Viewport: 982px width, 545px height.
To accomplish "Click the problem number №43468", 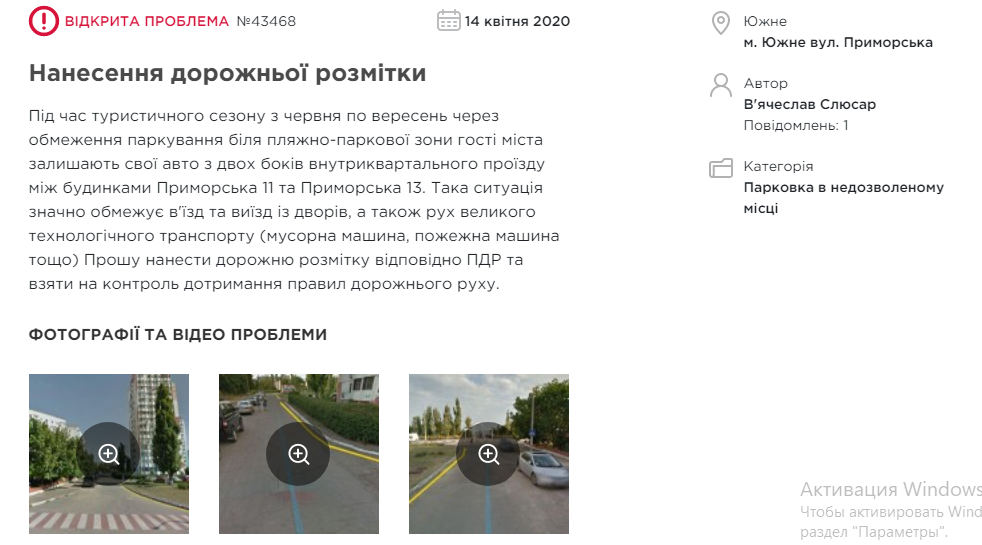I will [266, 21].
